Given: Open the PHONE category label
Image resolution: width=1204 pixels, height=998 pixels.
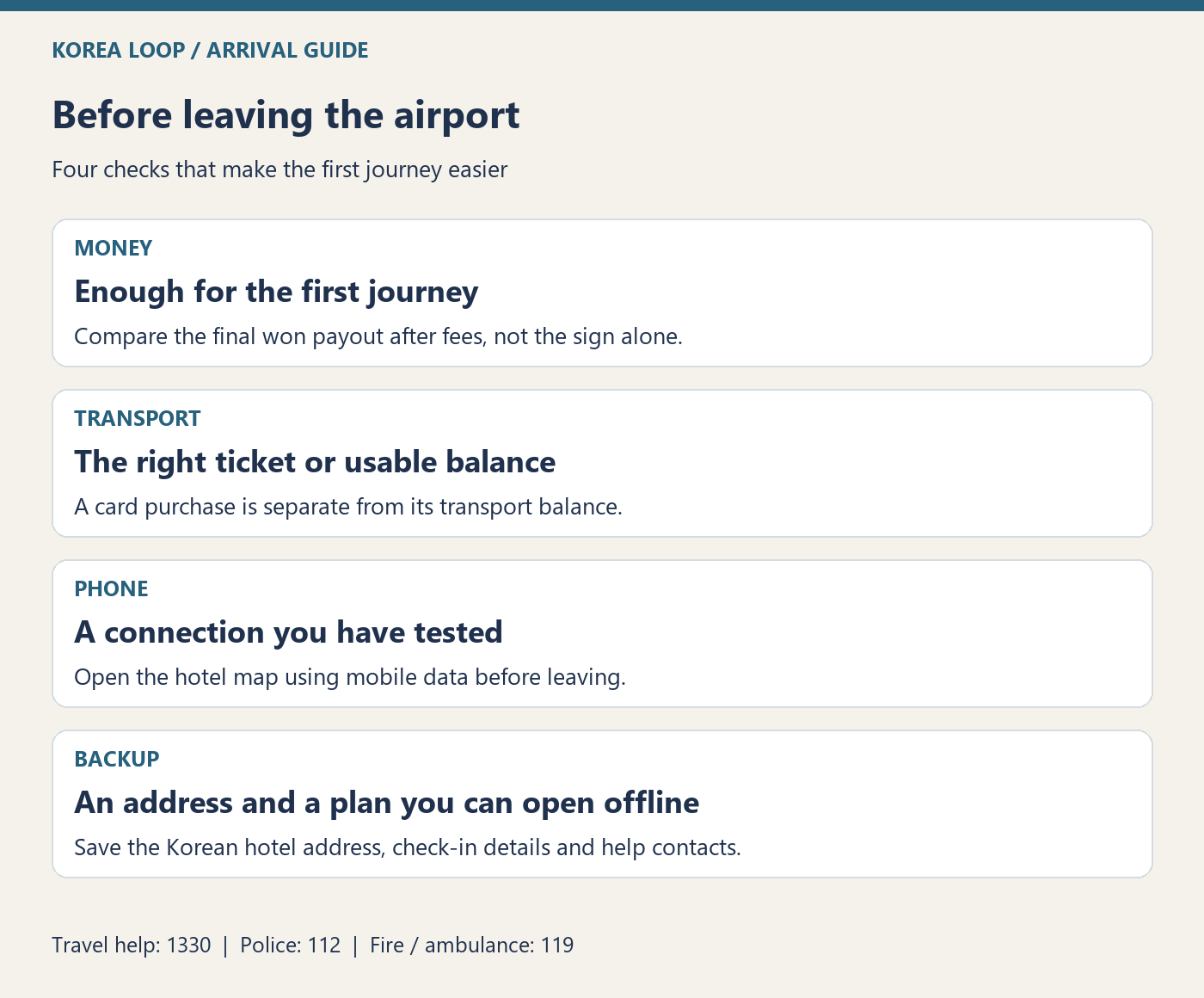Looking at the screenshot, I should pos(112,588).
